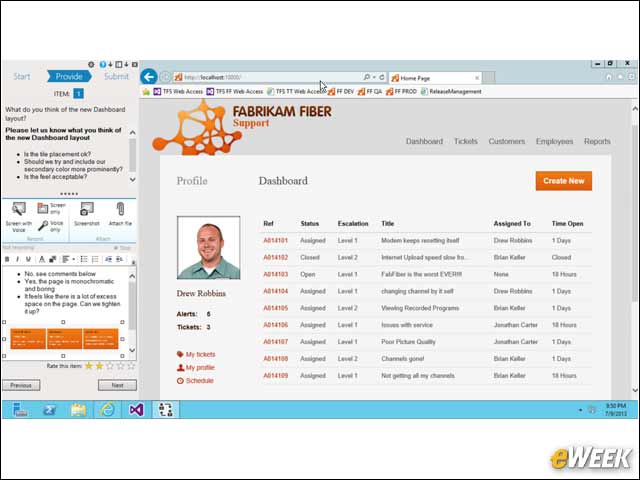Click the ITEM 1 indicator box

point(78,94)
